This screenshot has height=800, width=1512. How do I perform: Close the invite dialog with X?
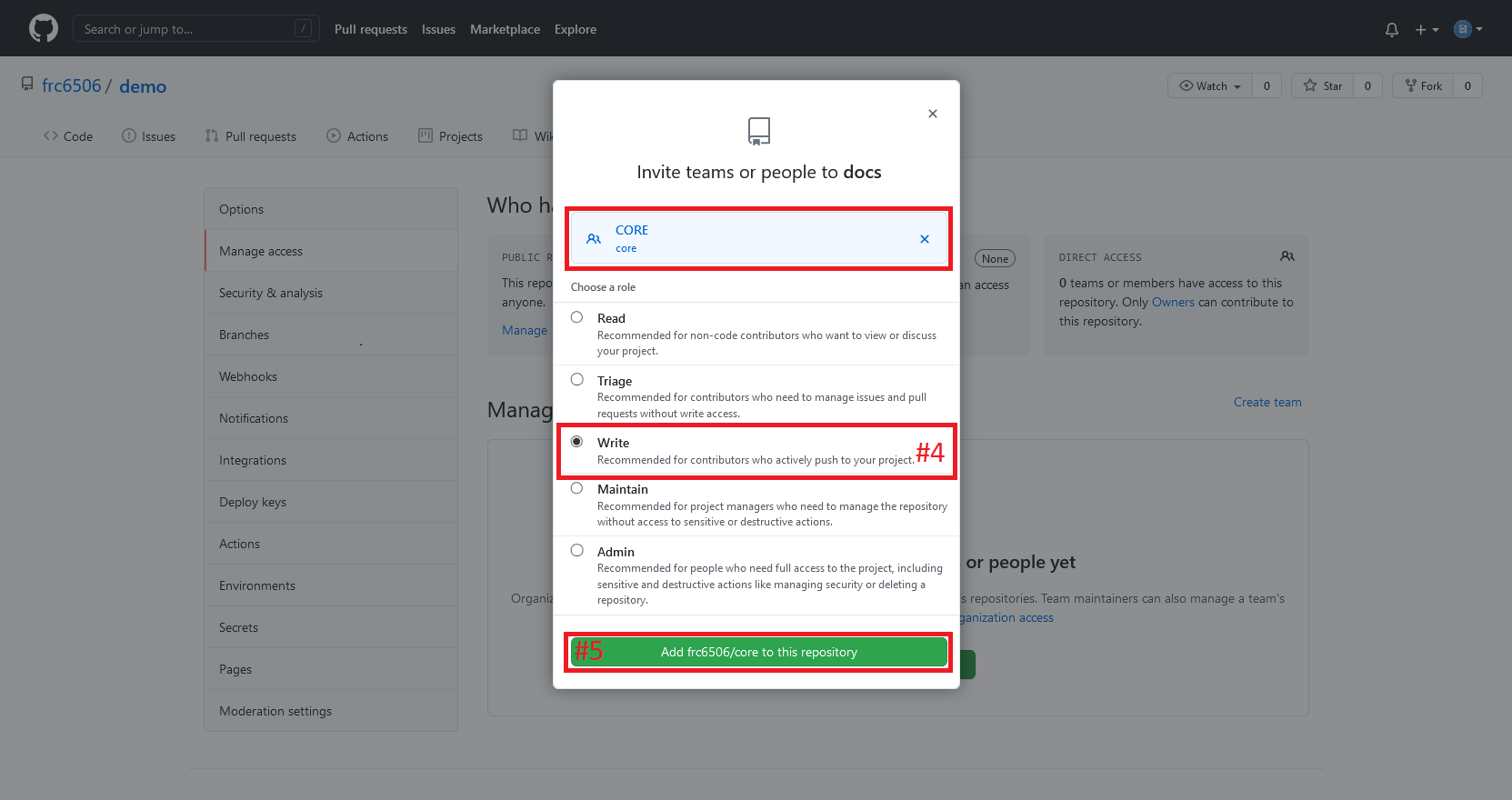tap(933, 114)
